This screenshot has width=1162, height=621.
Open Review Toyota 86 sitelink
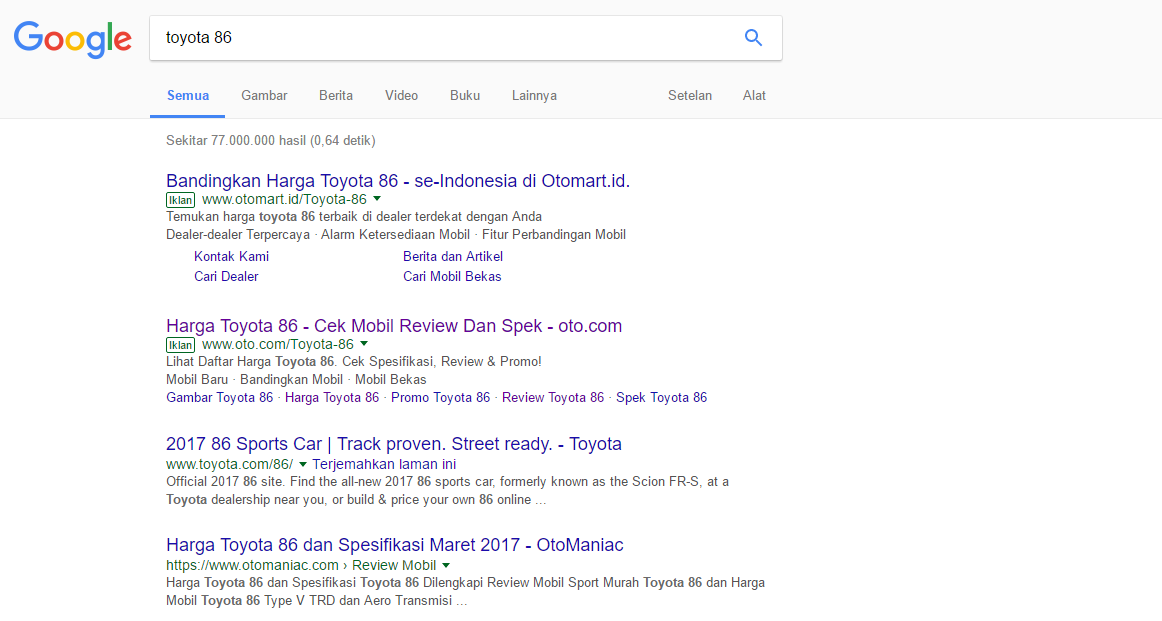tap(553, 398)
